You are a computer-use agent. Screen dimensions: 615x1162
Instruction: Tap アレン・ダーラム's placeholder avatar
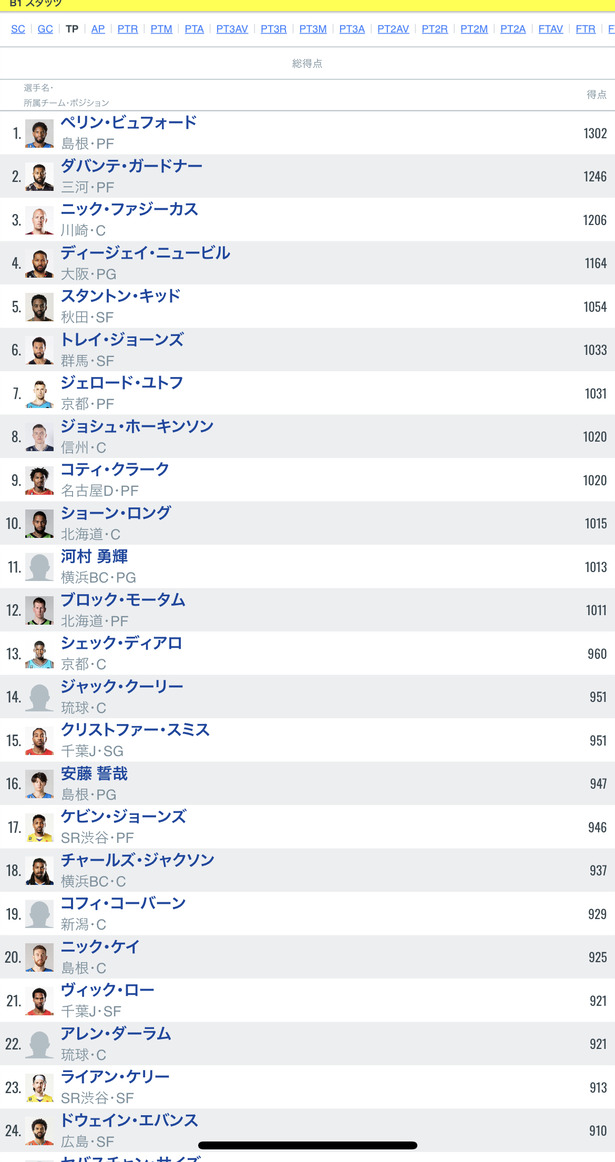coord(39,1044)
